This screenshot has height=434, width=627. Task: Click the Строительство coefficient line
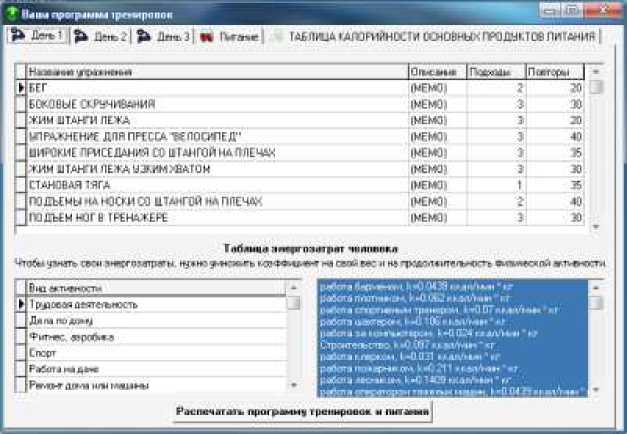(x=407, y=345)
